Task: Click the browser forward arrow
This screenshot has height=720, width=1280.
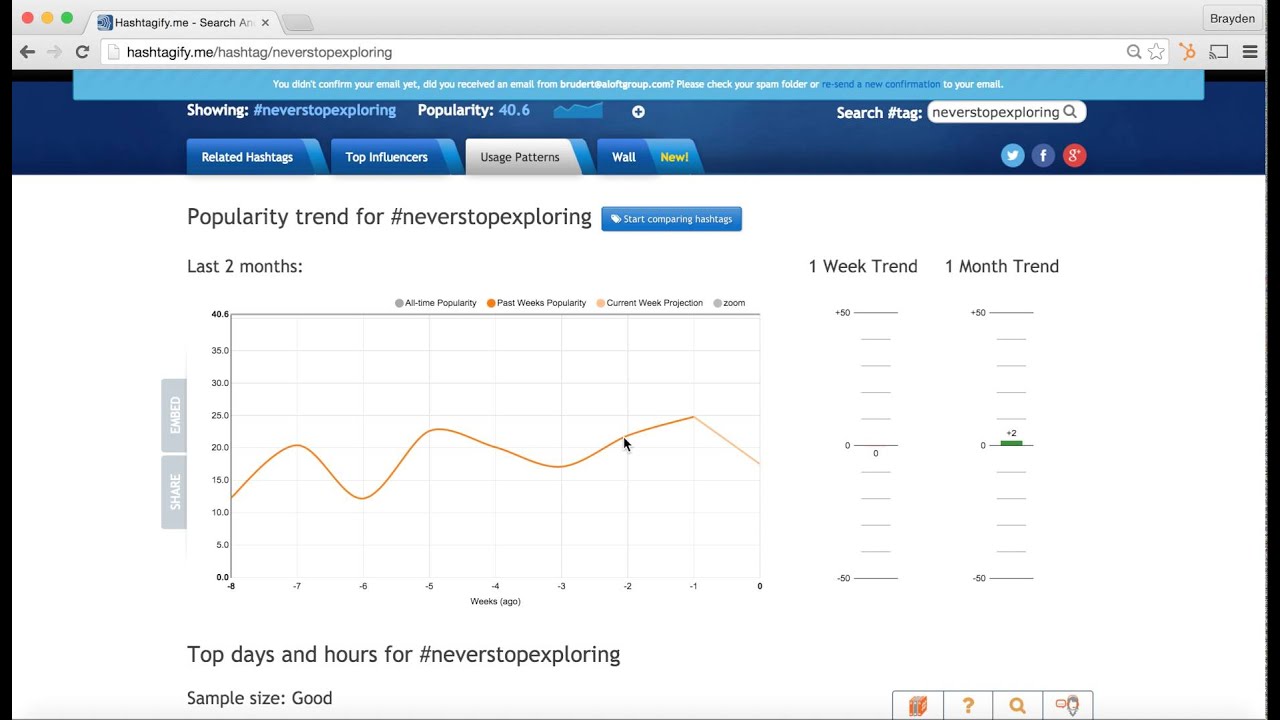Action: (x=54, y=52)
